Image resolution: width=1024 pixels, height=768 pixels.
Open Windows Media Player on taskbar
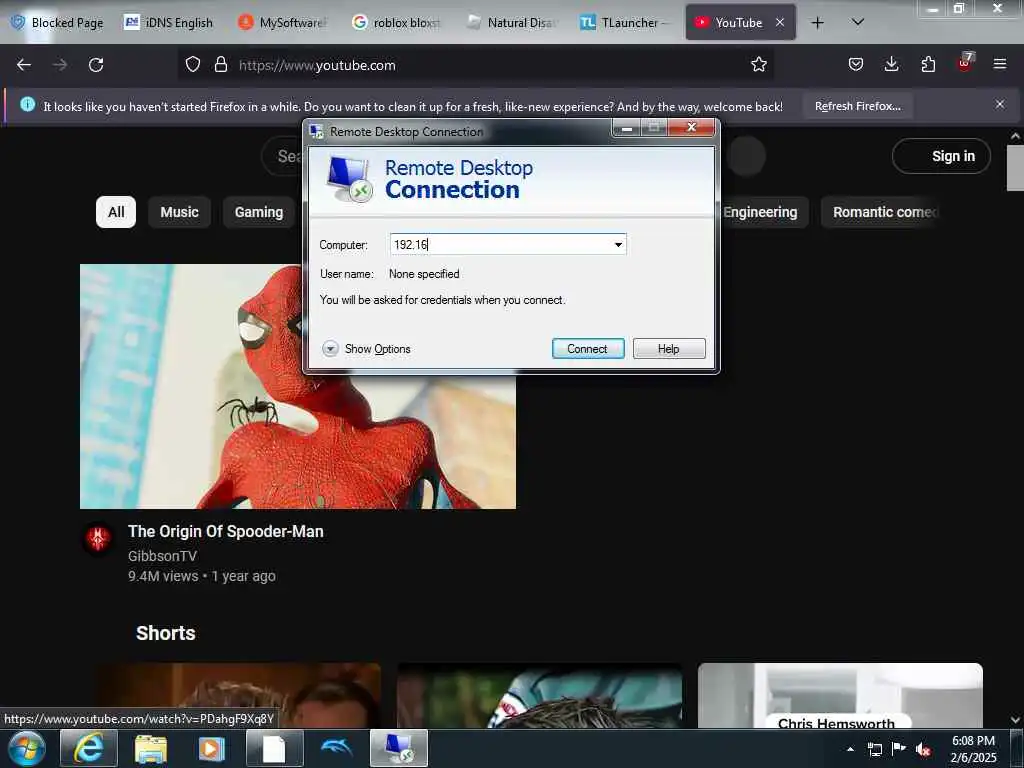pyautogui.click(x=212, y=748)
